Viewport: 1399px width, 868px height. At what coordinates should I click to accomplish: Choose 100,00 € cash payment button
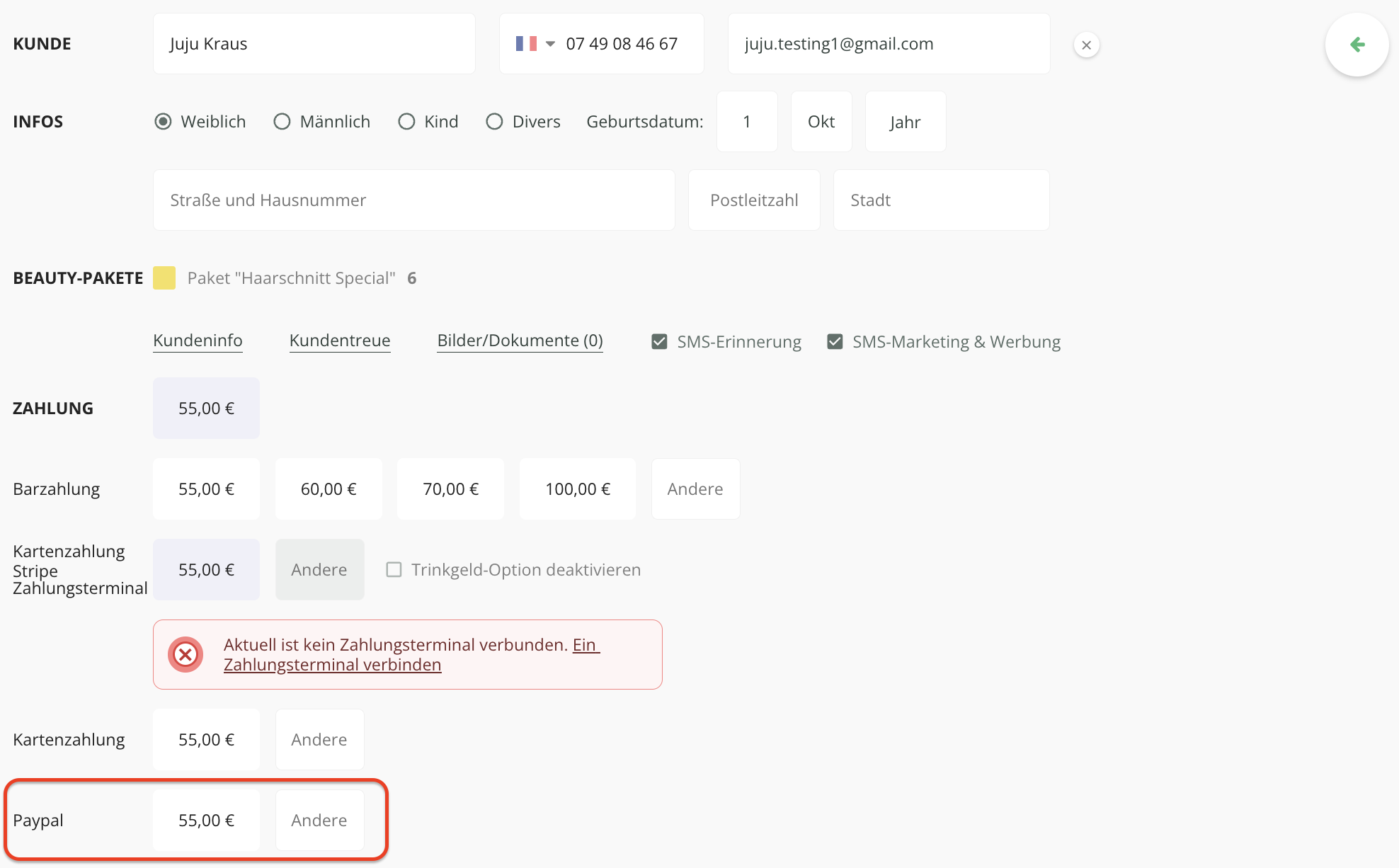[577, 489]
